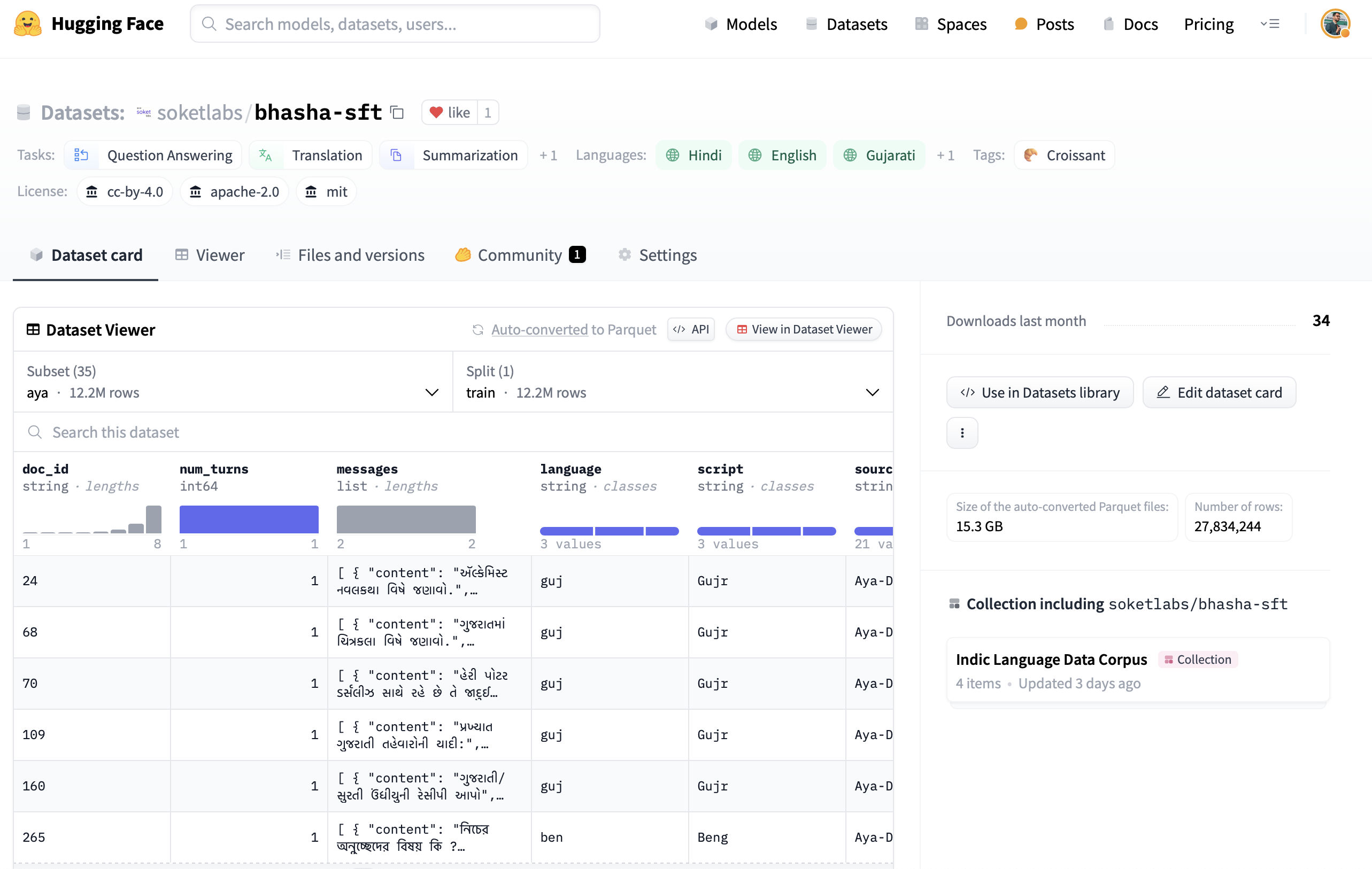This screenshot has height=869, width=1372.
Task: Click the soketlabs organization logo
Action: click(144, 113)
